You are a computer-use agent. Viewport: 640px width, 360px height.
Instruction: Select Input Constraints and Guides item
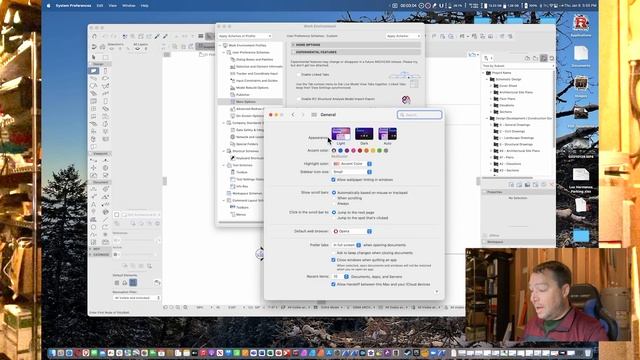click(254, 81)
